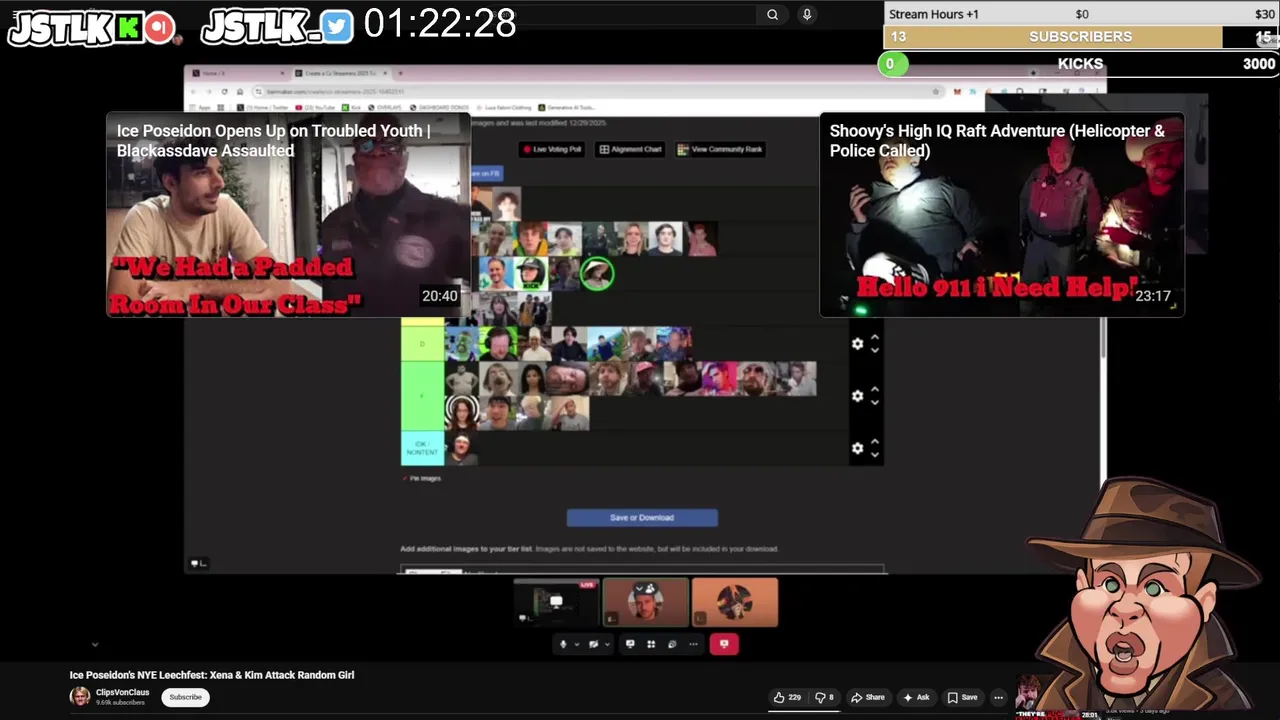The image size is (1280, 720).
Task: Open Ice Poseidon Opens Up on Troubled Youth video card
Action: (x=288, y=215)
